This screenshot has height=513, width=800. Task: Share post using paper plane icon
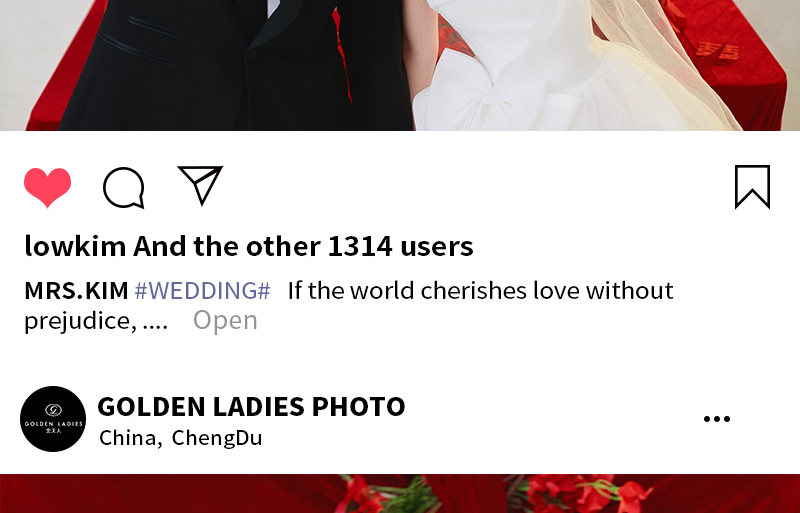[201, 185]
